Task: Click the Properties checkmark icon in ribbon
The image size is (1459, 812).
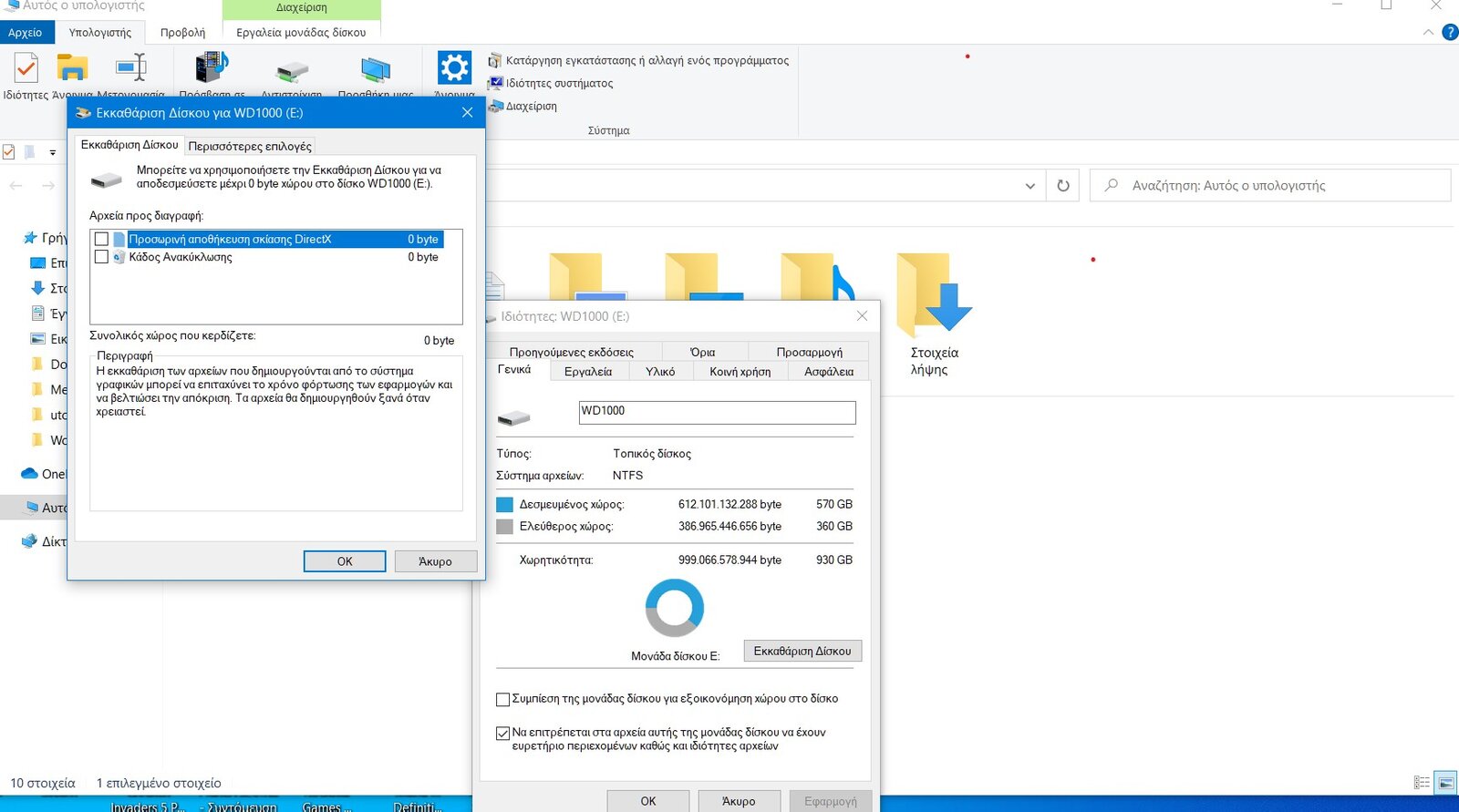Action: (x=26, y=68)
